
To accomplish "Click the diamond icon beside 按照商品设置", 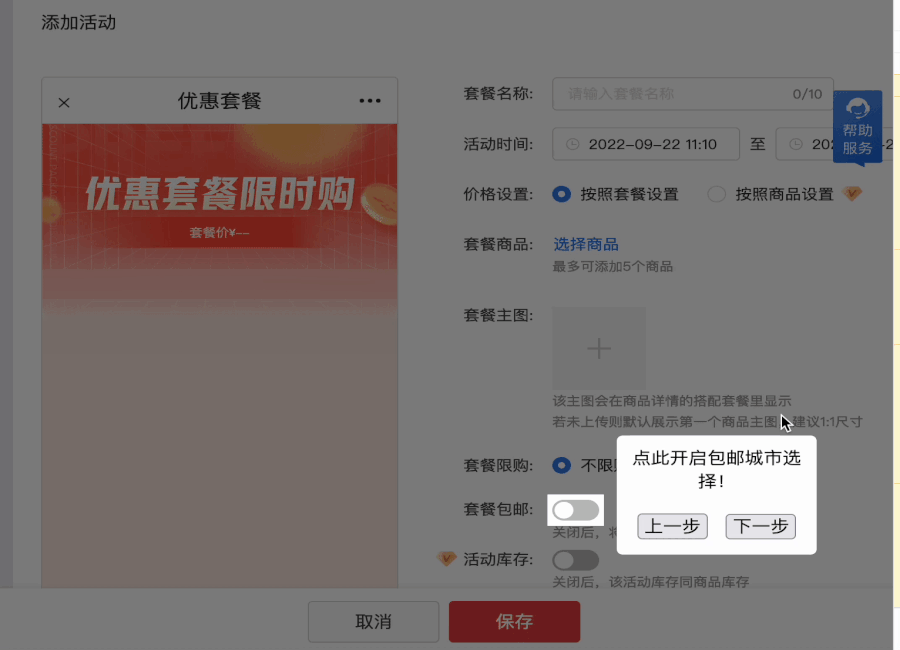I will coord(855,194).
